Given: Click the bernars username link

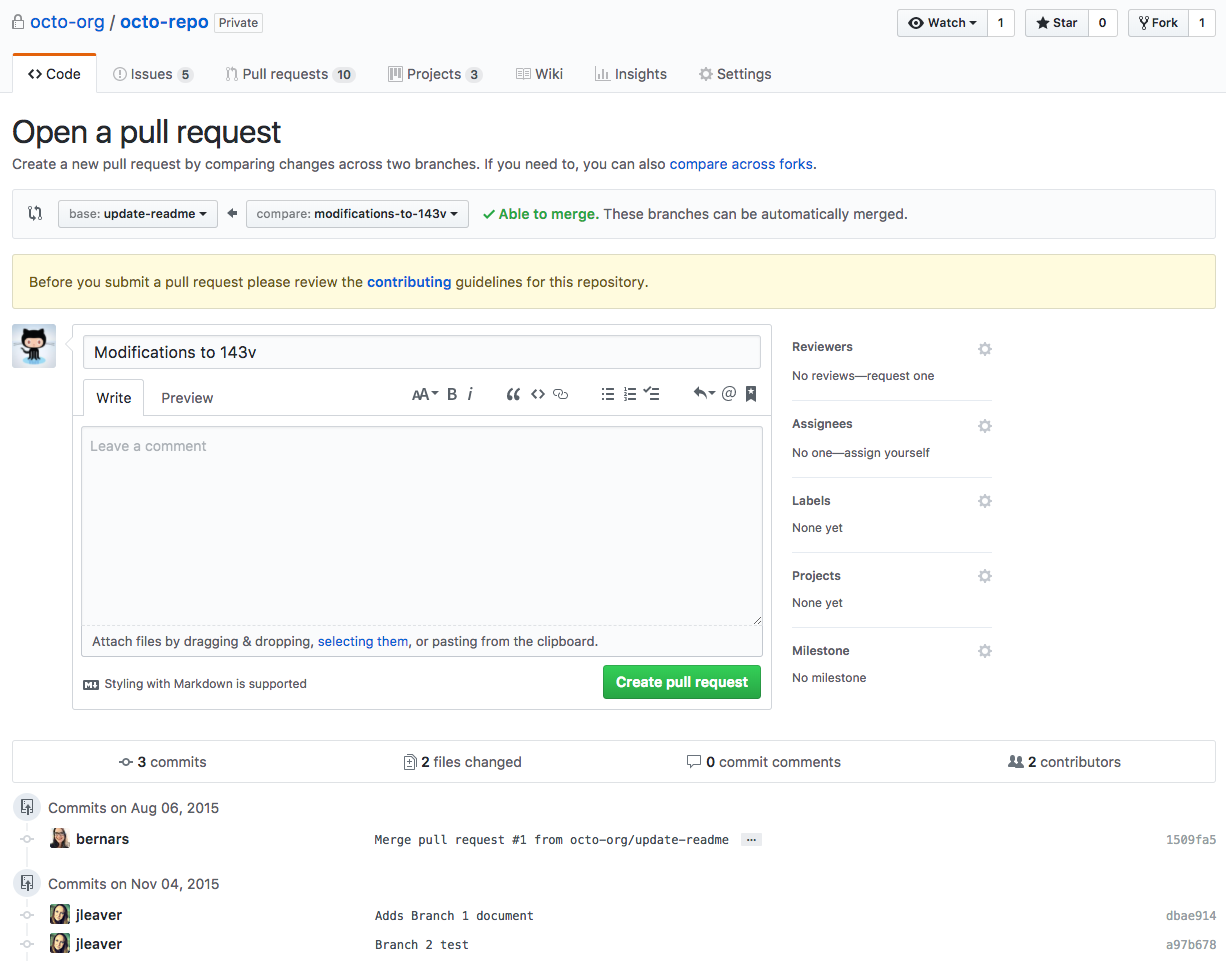Looking at the screenshot, I should tap(102, 839).
